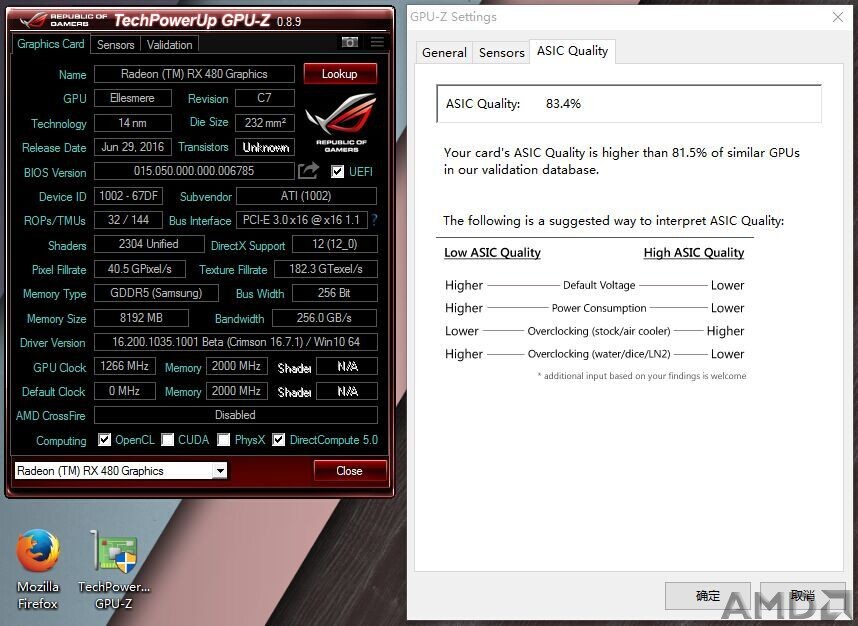This screenshot has width=858, height=626.
Task: Click the red Close button in GPU-Z
Action: click(x=350, y=471)
